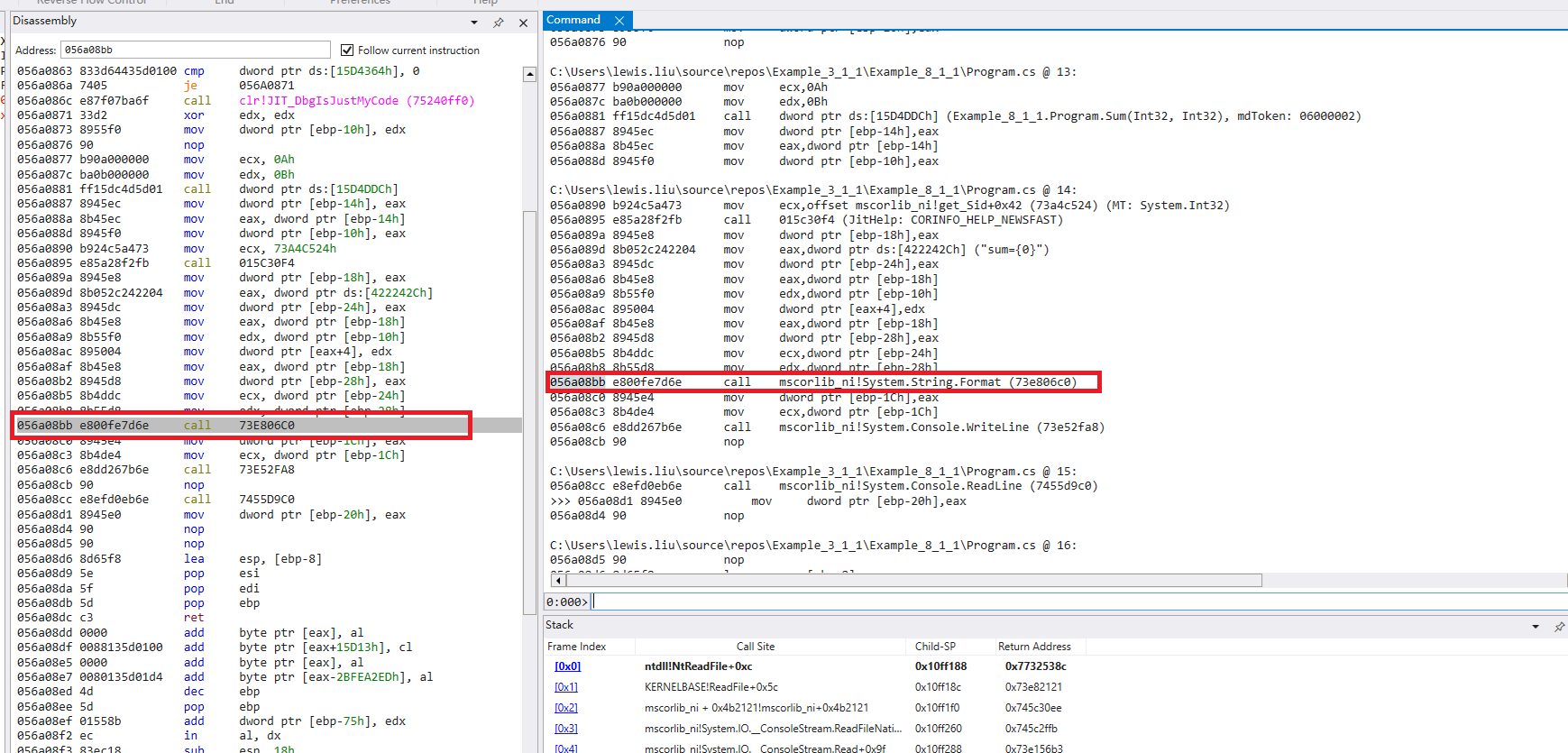Click KERNELBASE!ReadFile+0x5c in the Stack
The image size is (1568, 753).
point(711,687)
